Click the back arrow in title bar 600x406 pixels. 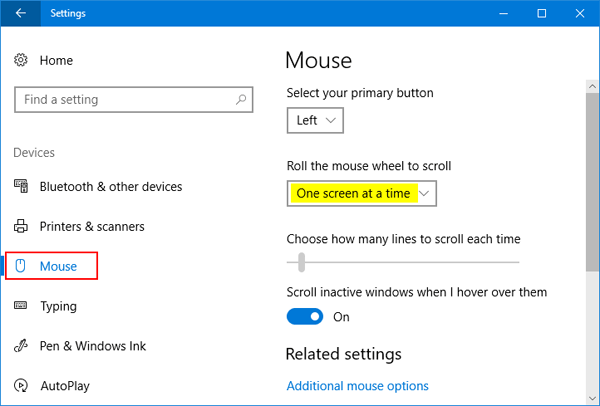[x=21, y=14]
